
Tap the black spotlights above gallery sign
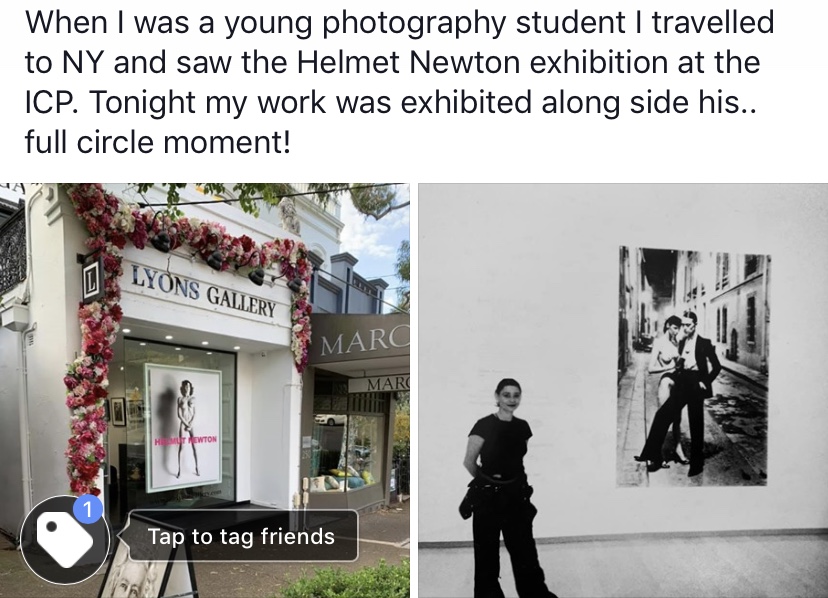227,257
